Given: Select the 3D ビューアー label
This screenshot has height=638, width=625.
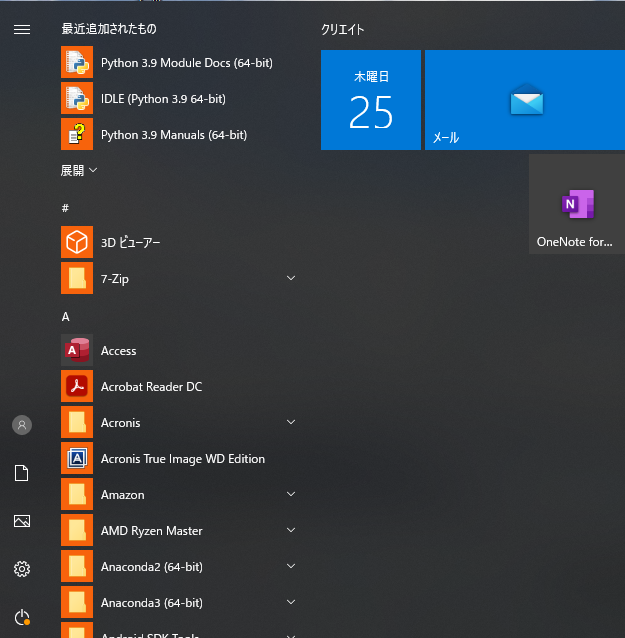Looking at the screenshot, I should (x=130, y=243).
